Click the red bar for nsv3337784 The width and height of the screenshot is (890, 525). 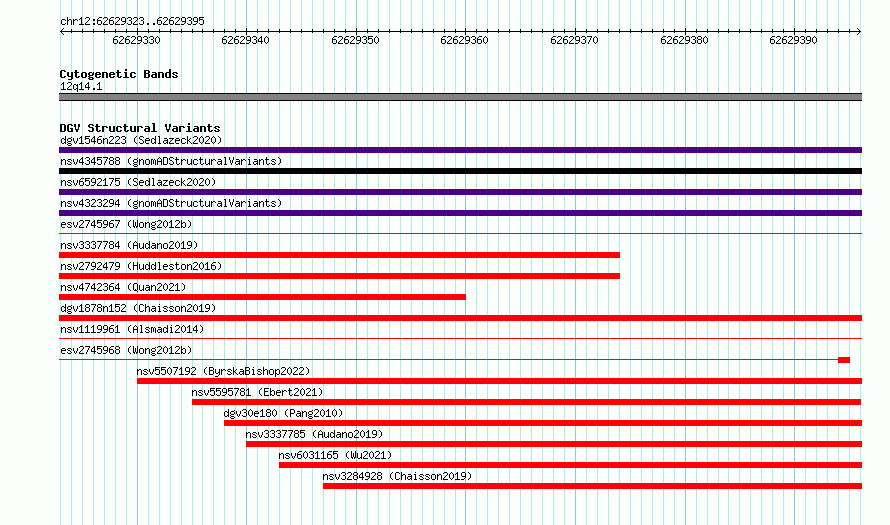coord(339,255)
